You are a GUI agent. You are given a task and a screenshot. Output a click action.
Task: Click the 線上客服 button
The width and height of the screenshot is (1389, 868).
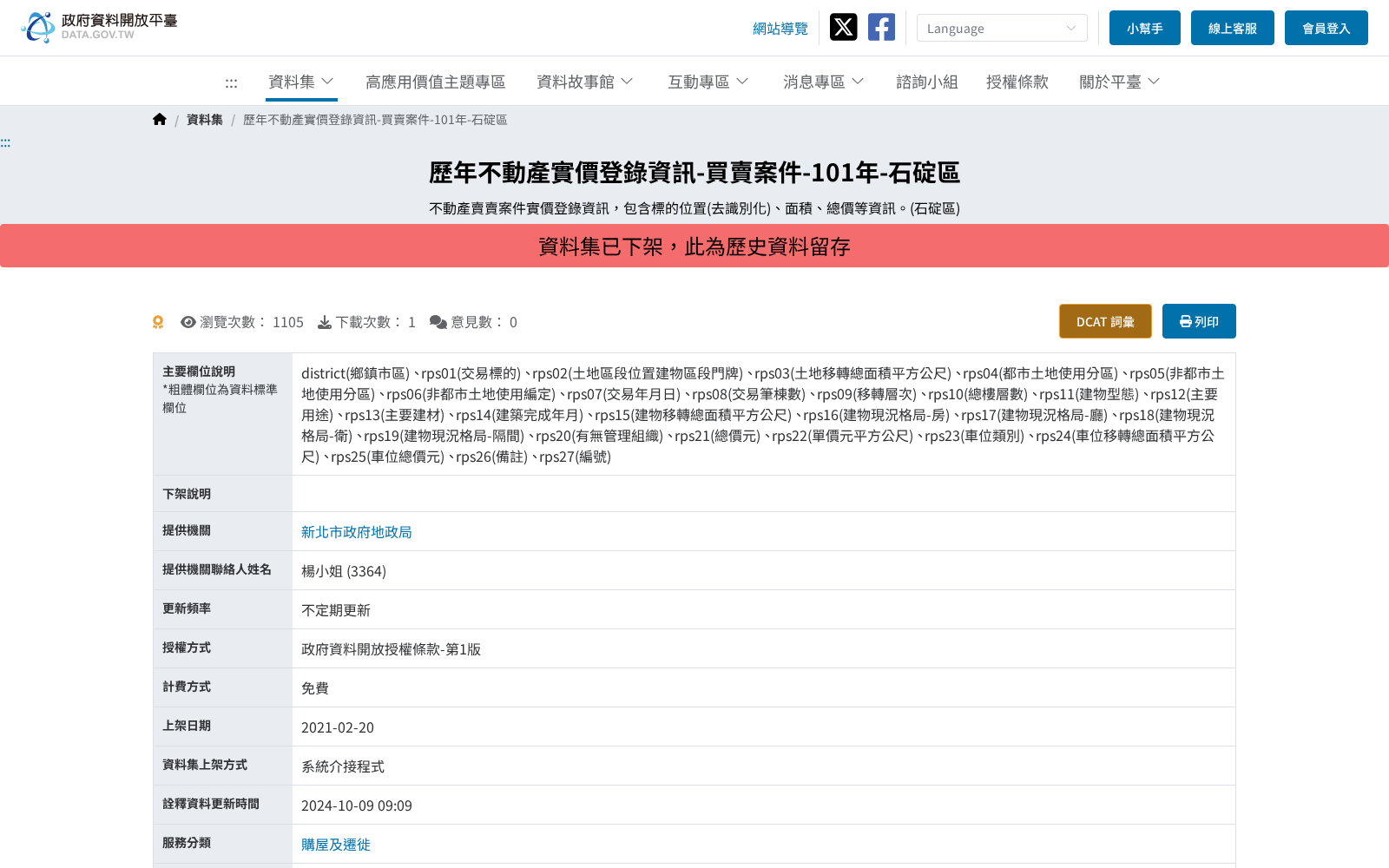1233,28
